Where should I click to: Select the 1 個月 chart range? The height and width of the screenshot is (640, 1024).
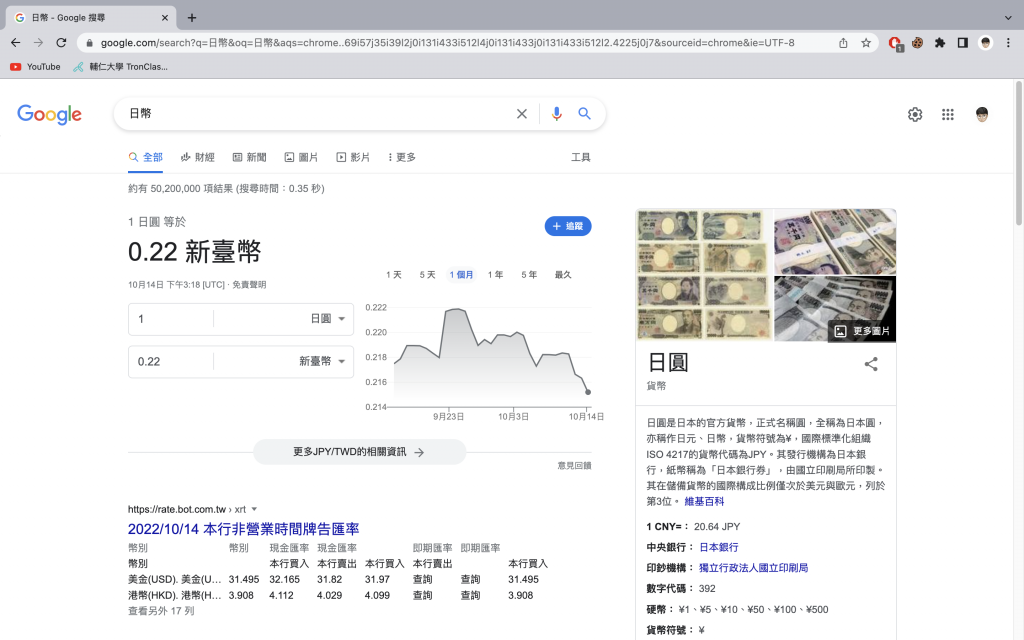[461, 275]
